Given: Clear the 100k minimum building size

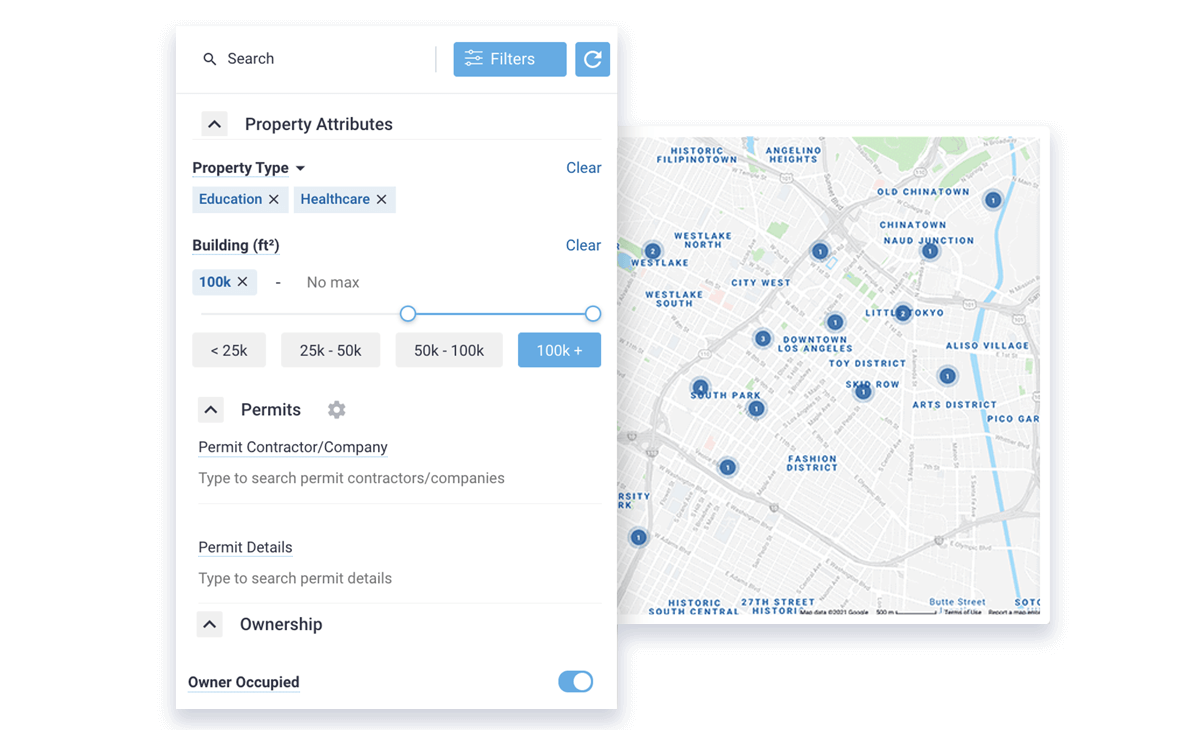Looking at the screenshot, I should [242, 282].
